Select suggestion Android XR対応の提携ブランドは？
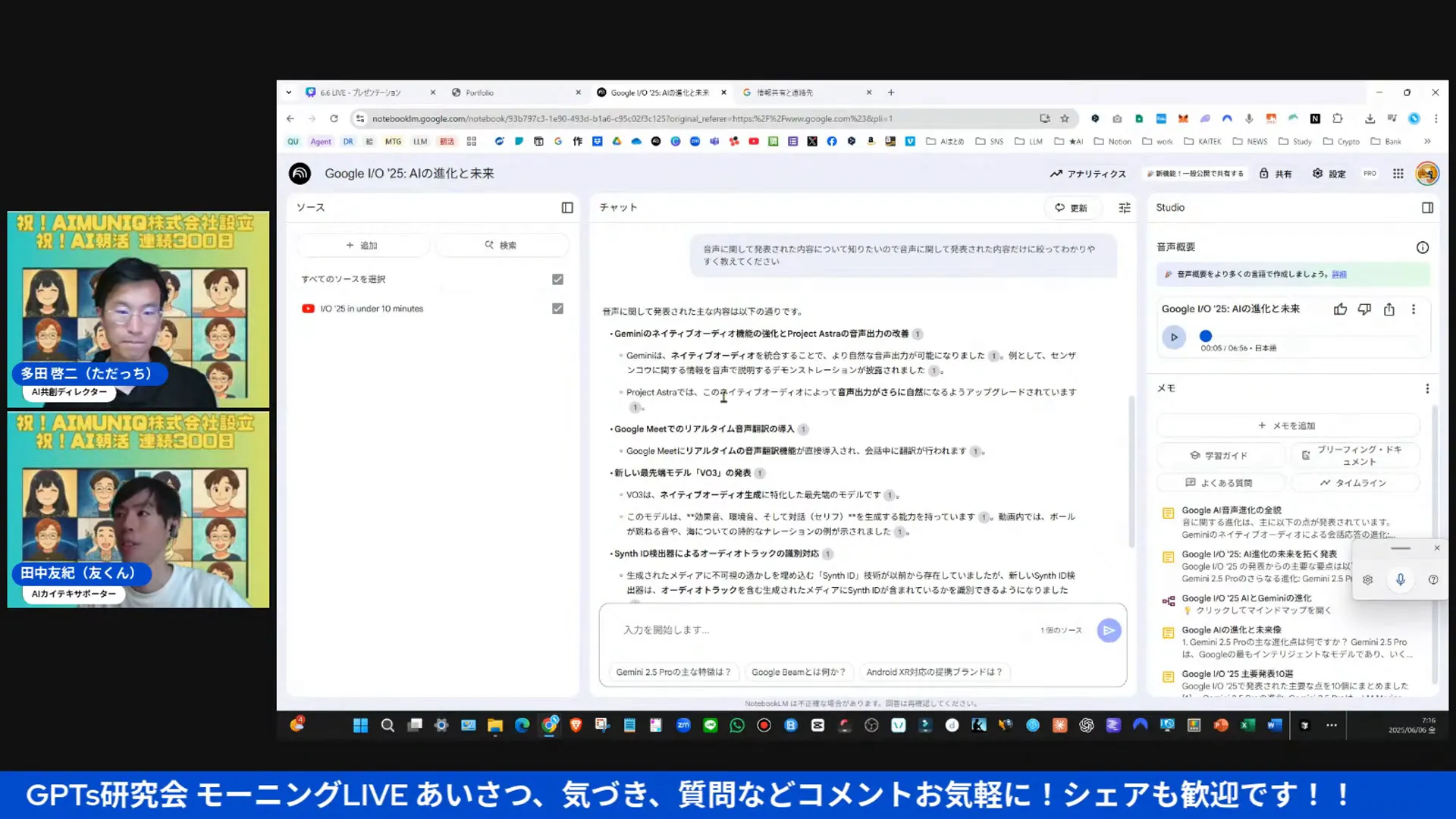 (x=934, y=673)
